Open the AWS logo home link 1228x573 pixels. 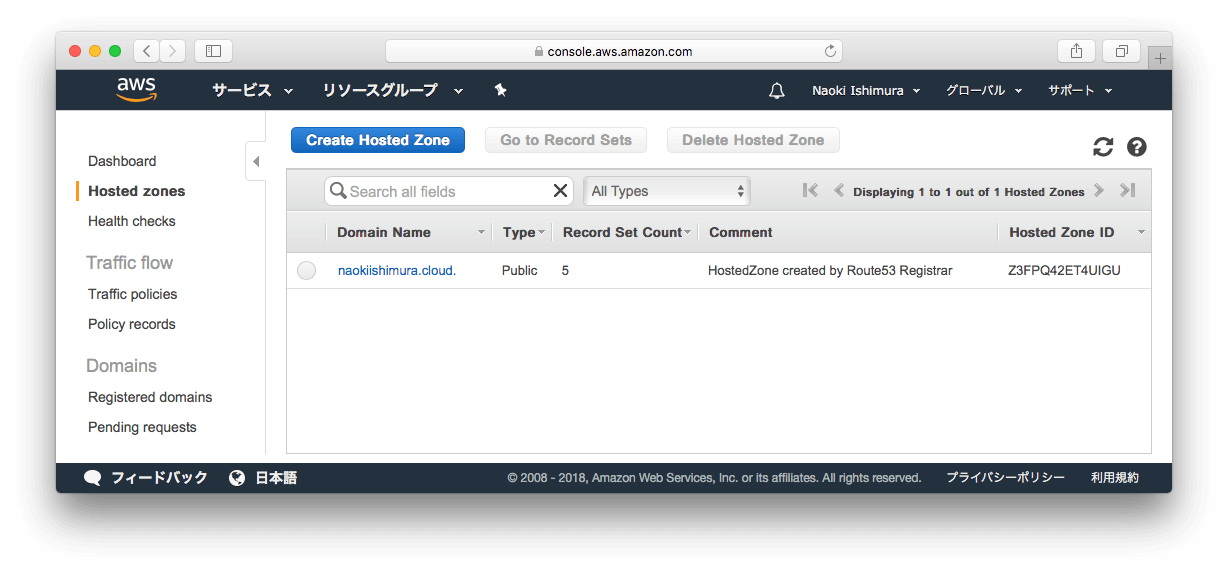tap(137, 90)
